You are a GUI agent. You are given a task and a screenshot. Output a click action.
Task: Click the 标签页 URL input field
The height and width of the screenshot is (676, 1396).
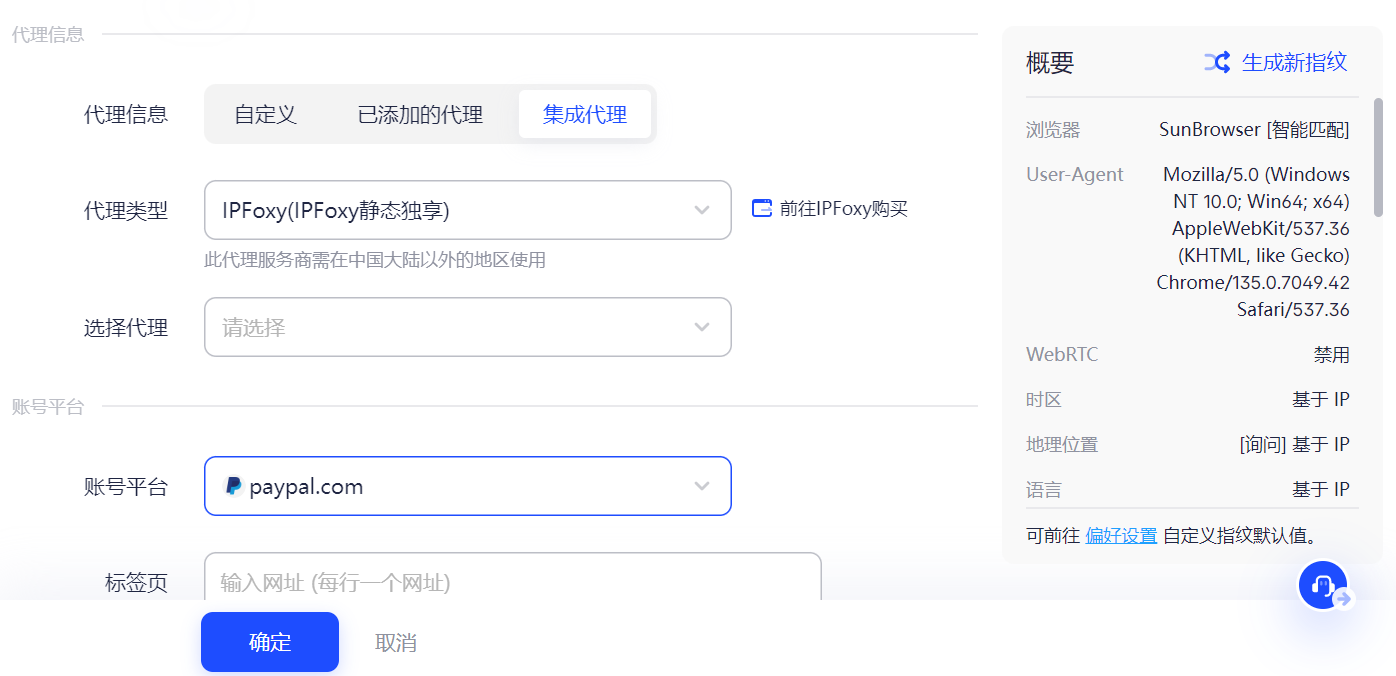512,580
